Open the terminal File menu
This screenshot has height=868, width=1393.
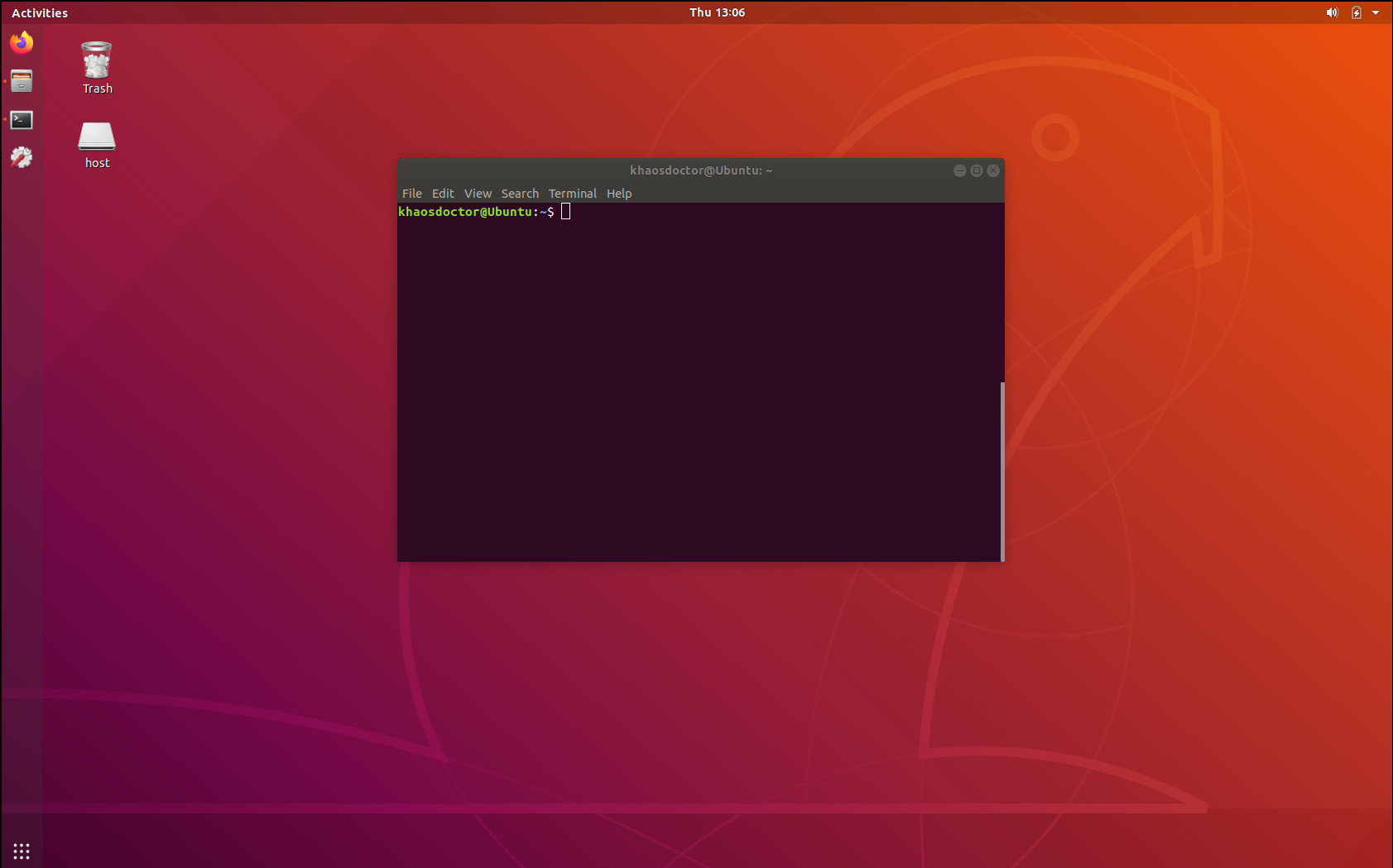click(412, 194)
